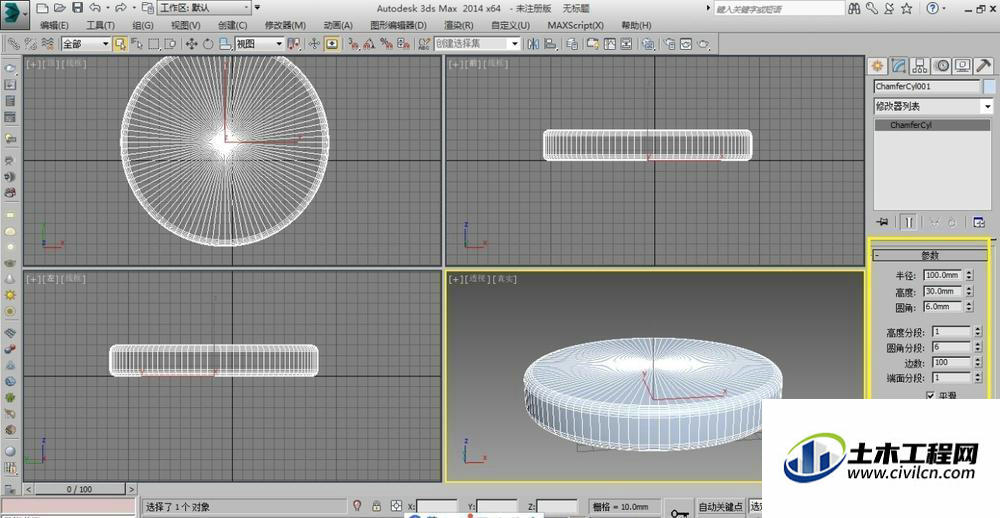Switch to the Motion panel tab icon
Viewport: 1000px width, 518px height.
[941, 65]
